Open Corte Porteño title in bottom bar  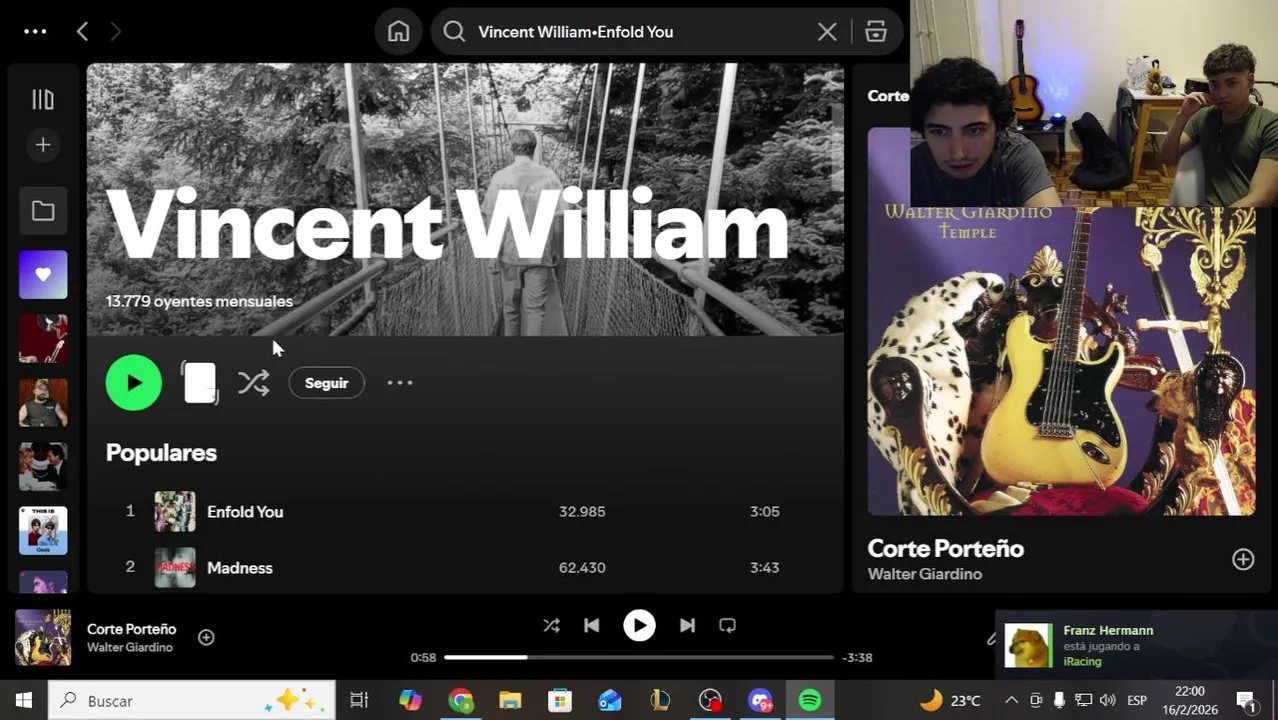[132, 629]
